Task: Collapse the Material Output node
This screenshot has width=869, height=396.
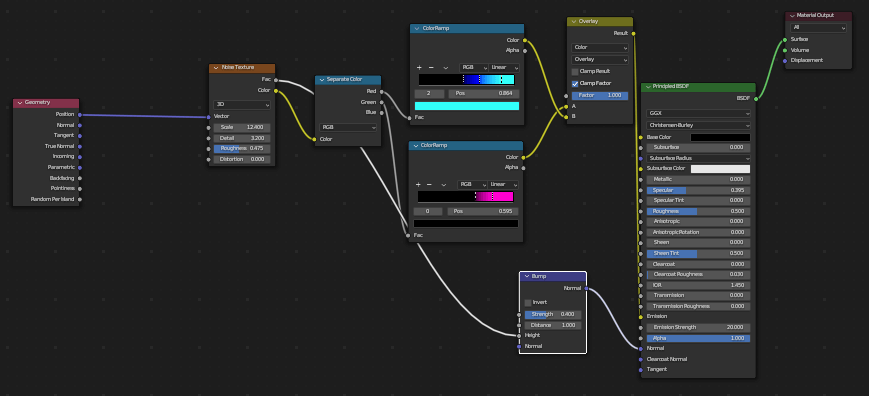Action: tap(792, 16)
